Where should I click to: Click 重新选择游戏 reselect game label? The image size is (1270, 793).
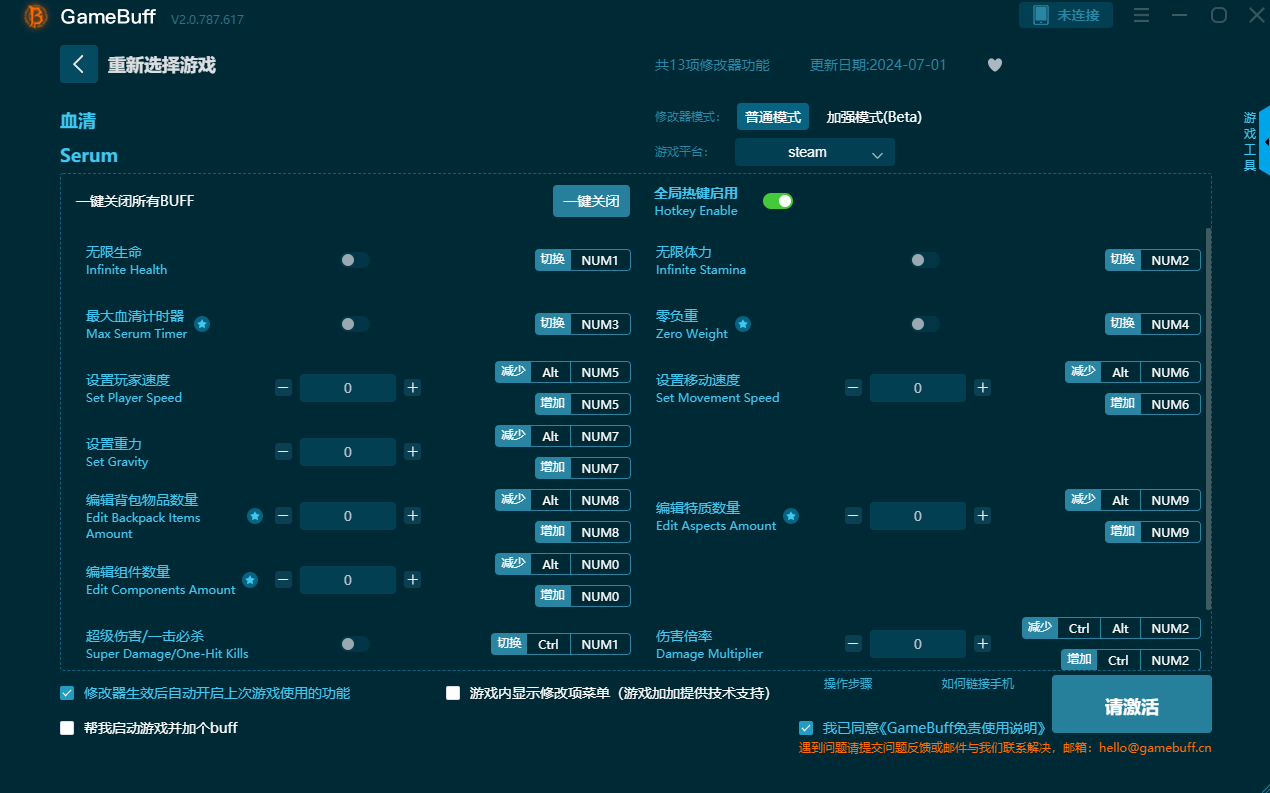coord(162,65)
